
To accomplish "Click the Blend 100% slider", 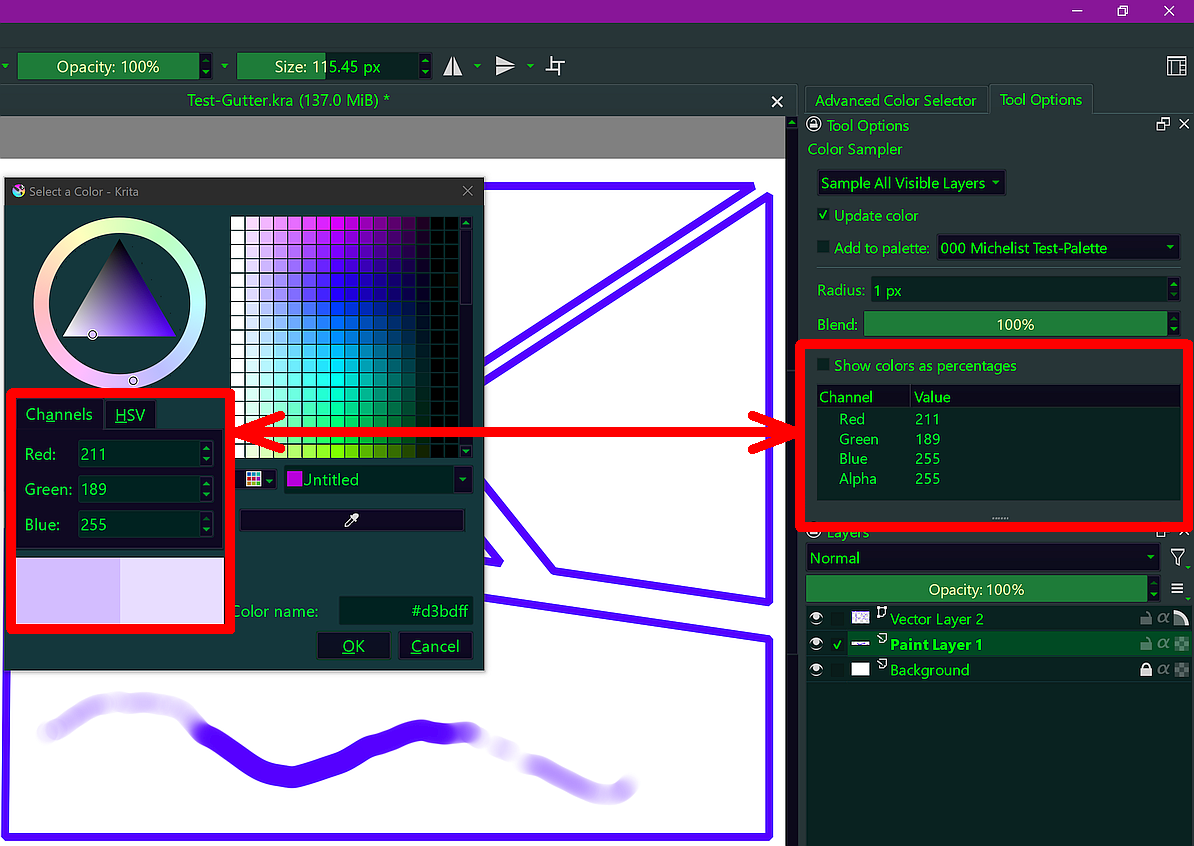I will click(x=1014, y=325).
